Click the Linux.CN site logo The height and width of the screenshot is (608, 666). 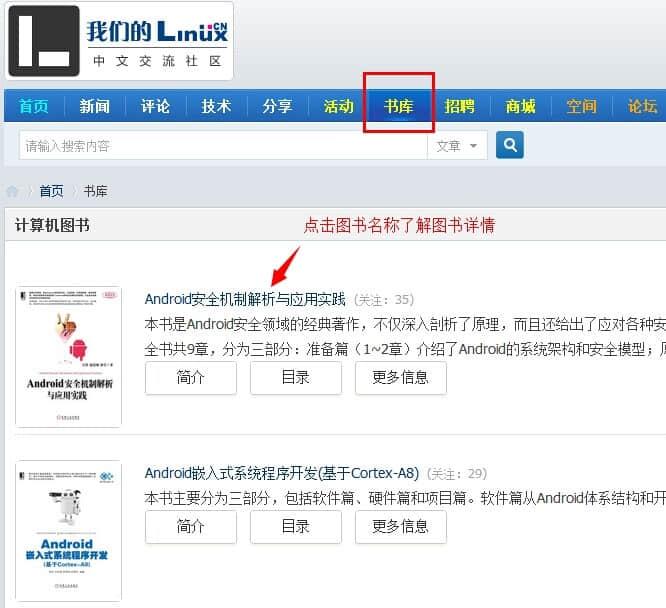click(119, 41)
